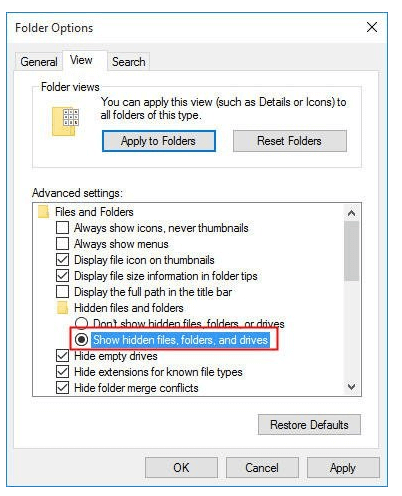Image resolution: width=402 pixels, height=496 pixels.
Task: Click the Reset Folders button
Action: [x=290, y=141]
